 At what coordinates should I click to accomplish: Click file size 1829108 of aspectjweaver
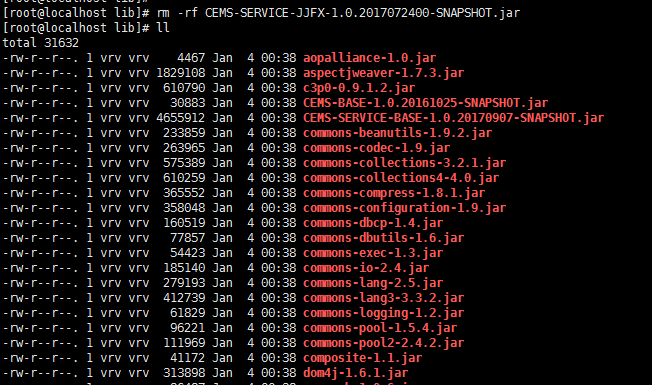[180, 73]
